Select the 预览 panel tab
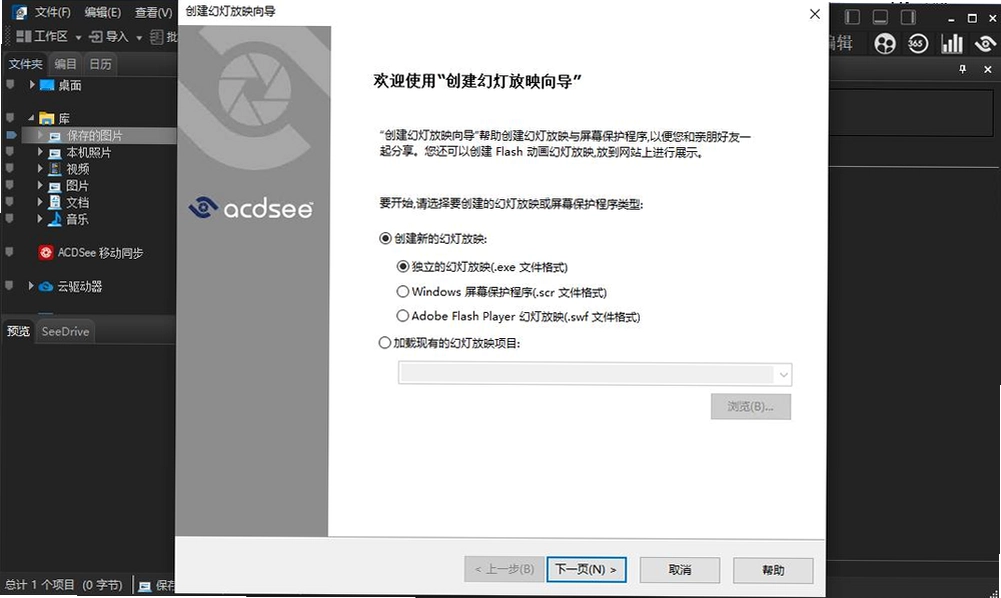 coord(18,331)
